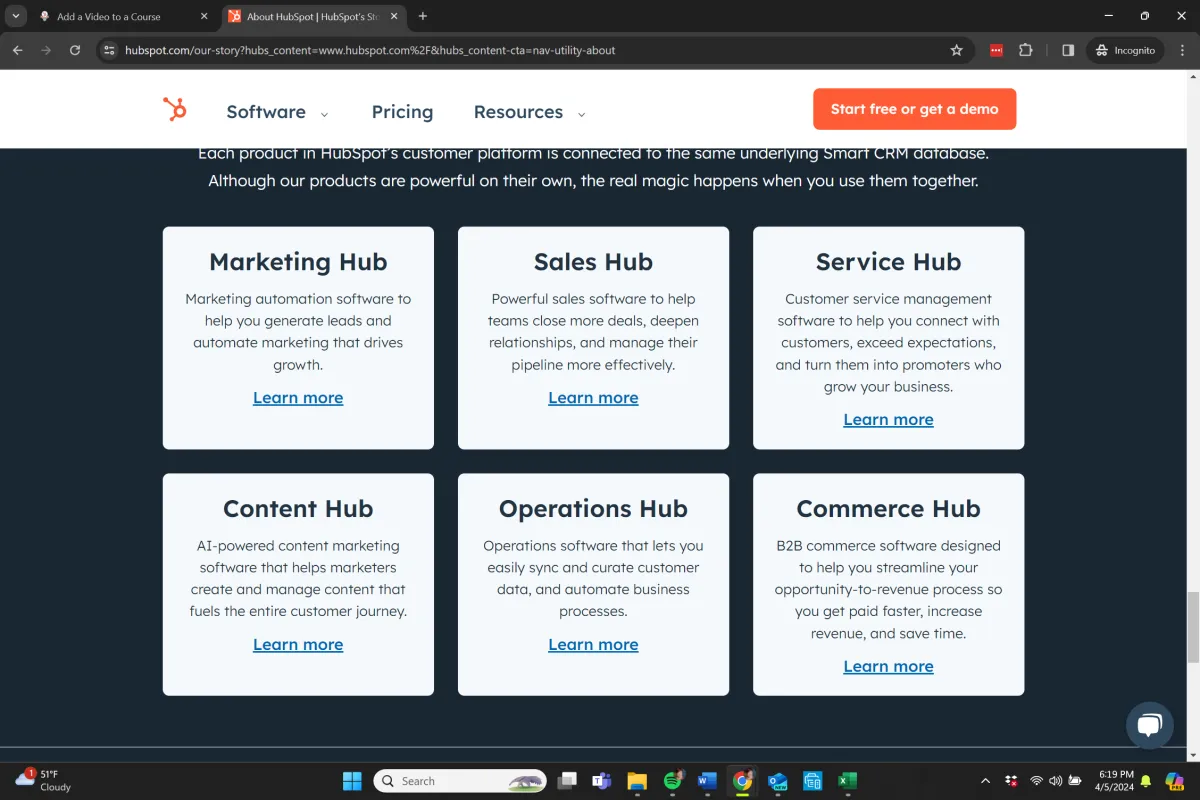The image size is (1200, 800).
Task: Click the Content Hub heading
Action: coord(298,509)
